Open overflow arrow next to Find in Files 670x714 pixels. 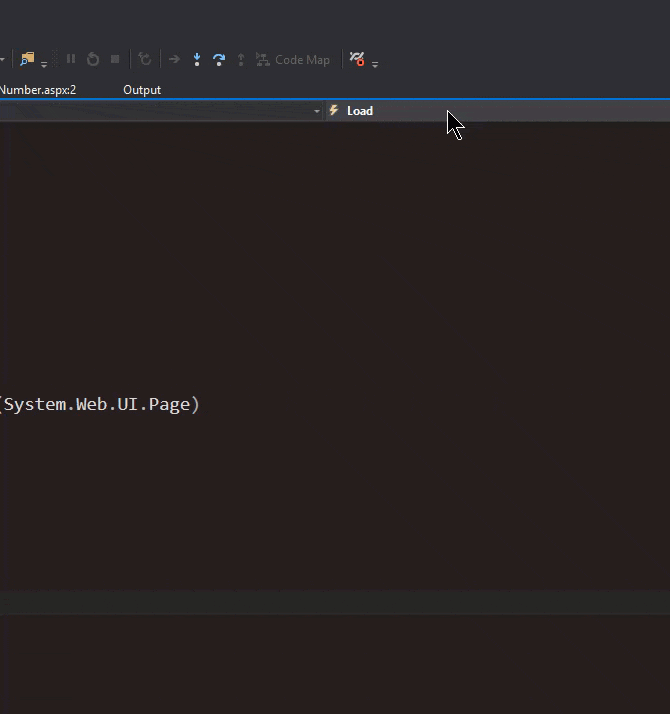[44, 64]
